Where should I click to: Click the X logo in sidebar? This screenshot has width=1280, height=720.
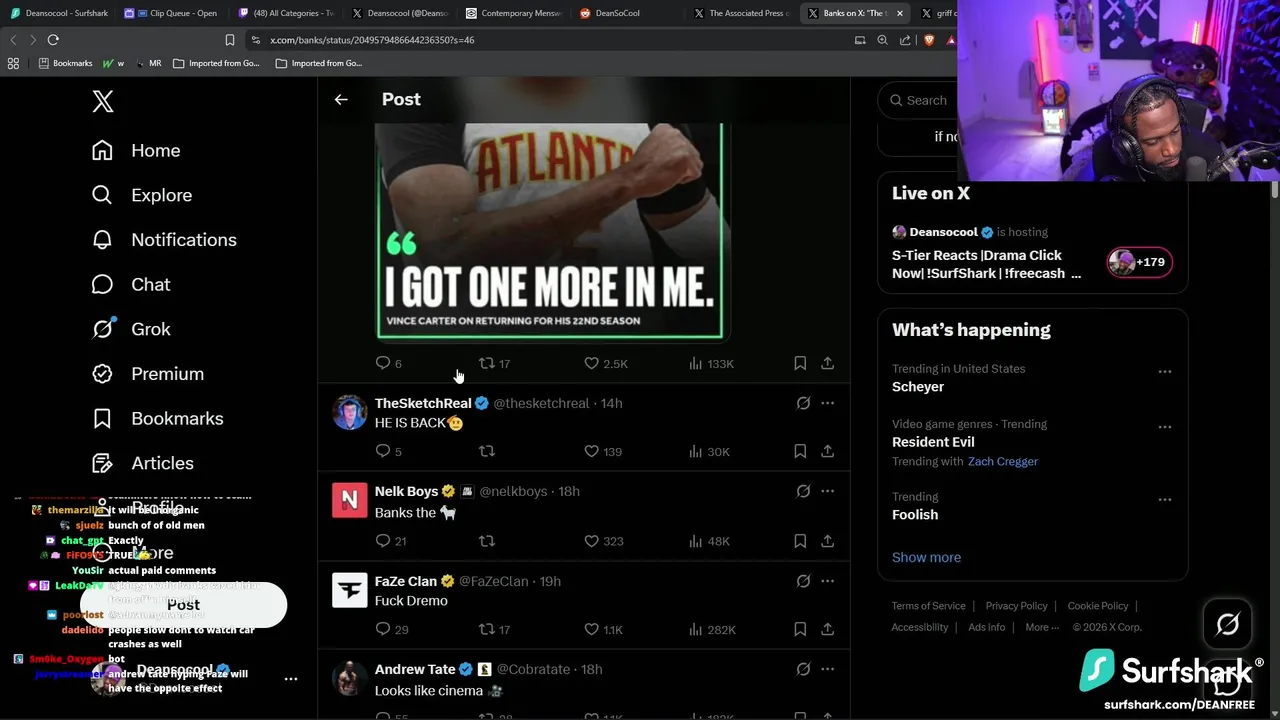coord(103,101)
